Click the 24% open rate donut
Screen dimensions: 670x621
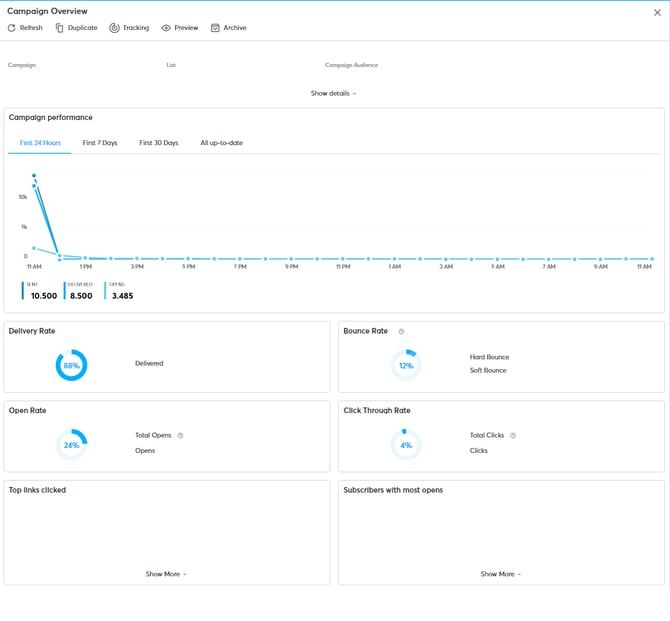click(71, 445)
